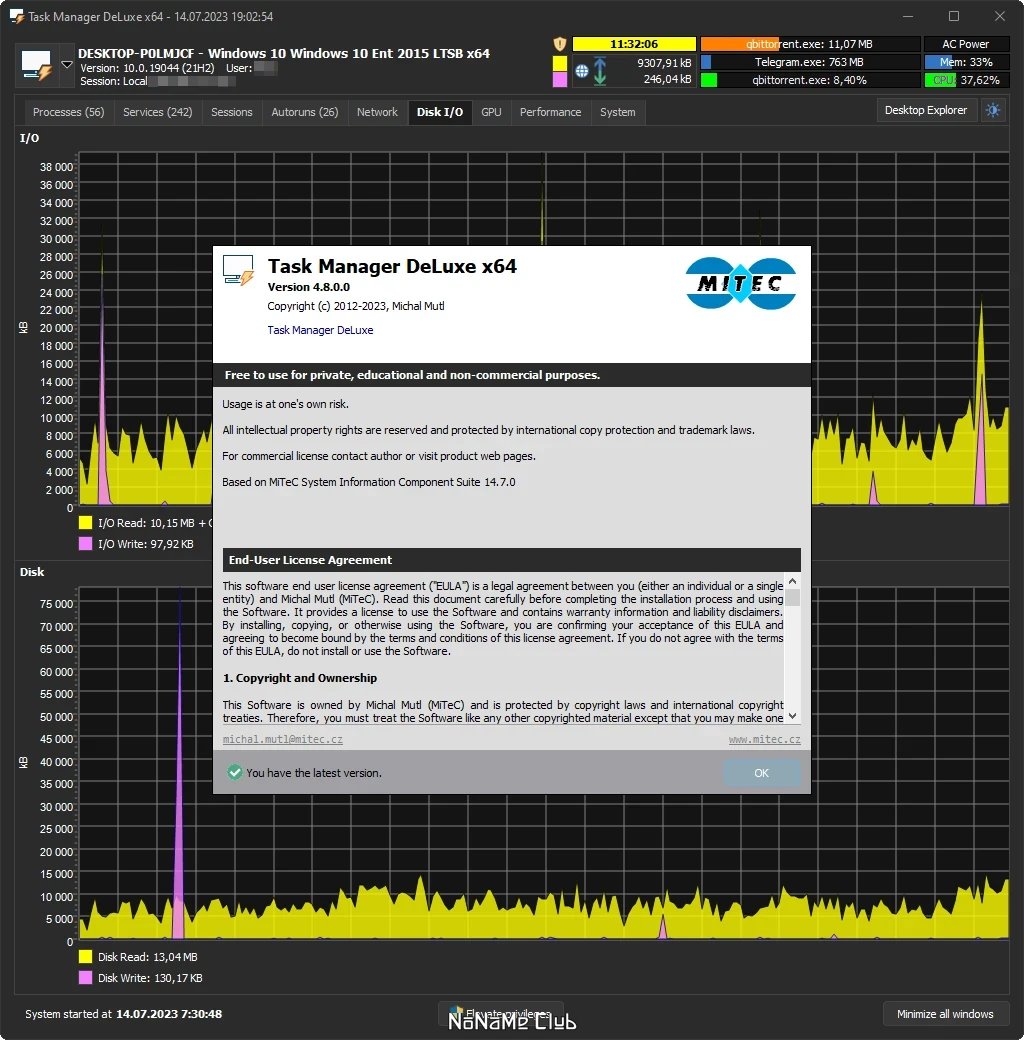The width and height of the screenshot is (1024, 1040).
Task: Open the Network tab
Action: (x=377, y=112)
